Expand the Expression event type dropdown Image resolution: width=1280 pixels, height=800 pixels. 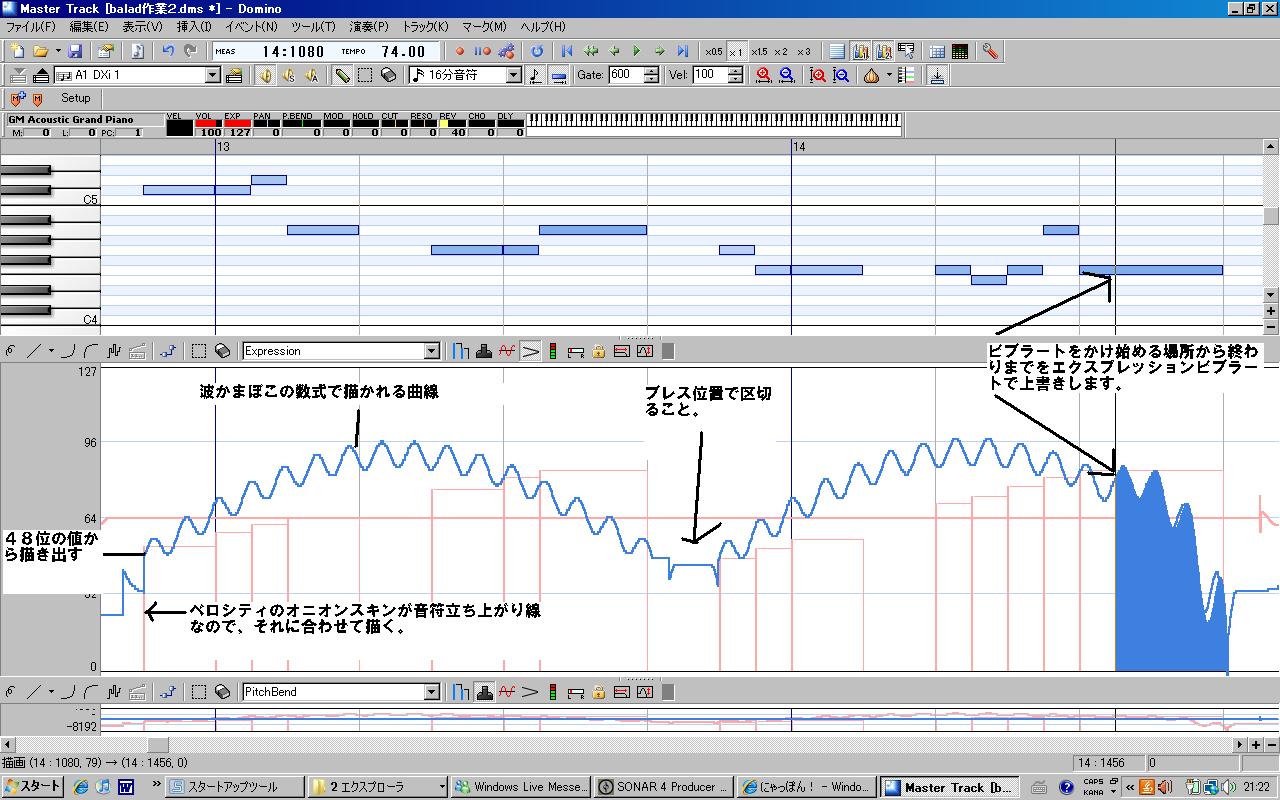tap(432, 351)
